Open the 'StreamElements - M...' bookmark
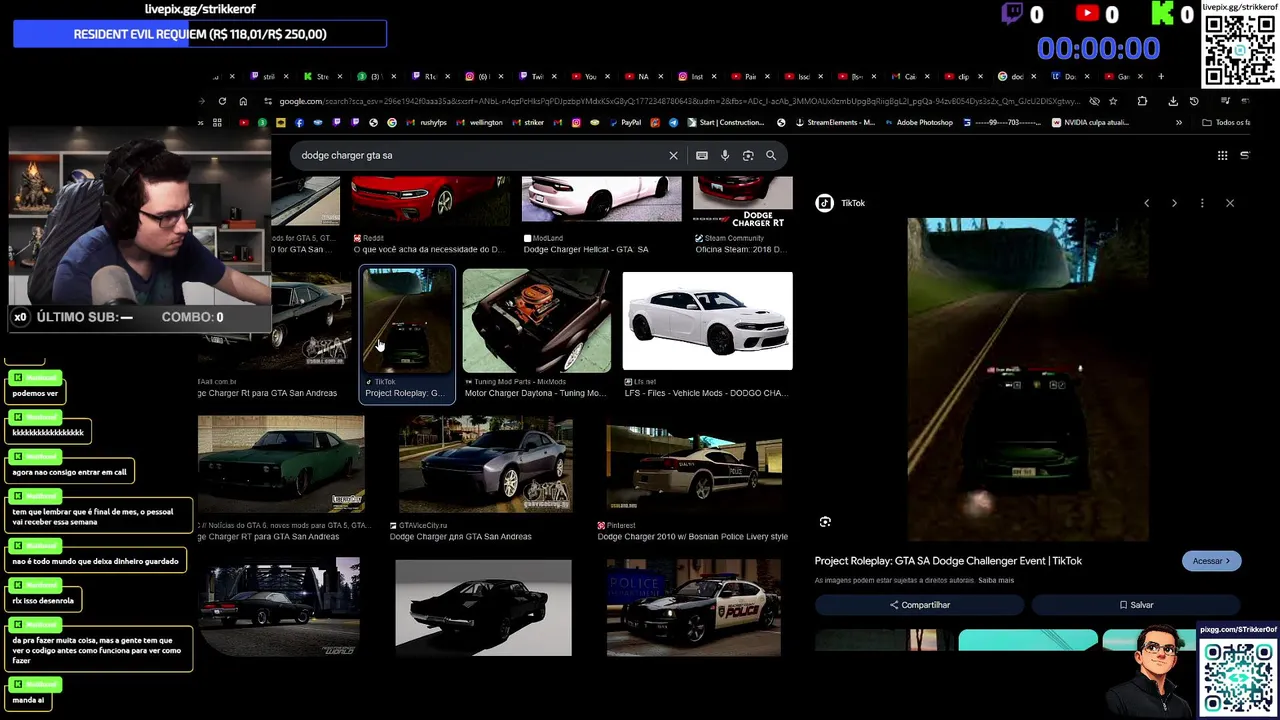Viewport: 1280px width, 720px height. (x=835, y=122)
